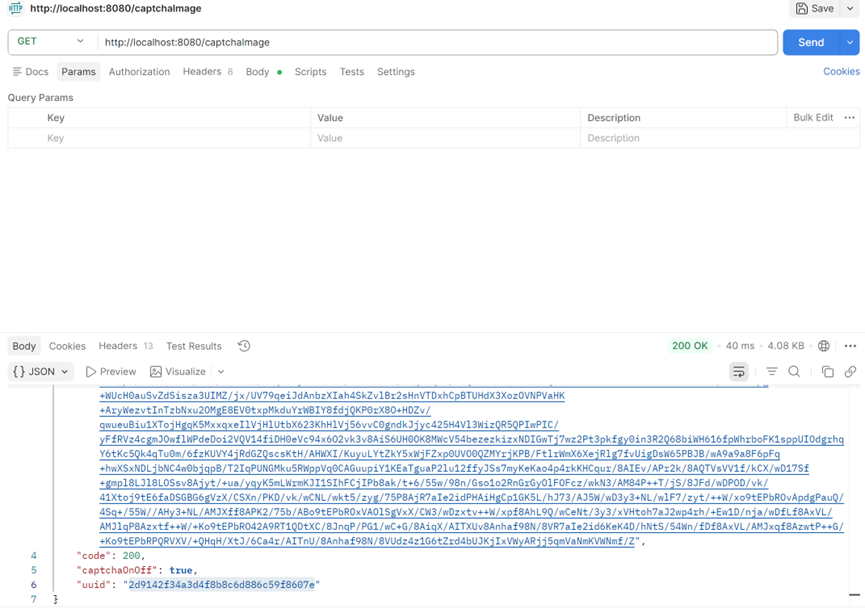Click the Save button
865x609 pixels.
coord(815,8)
